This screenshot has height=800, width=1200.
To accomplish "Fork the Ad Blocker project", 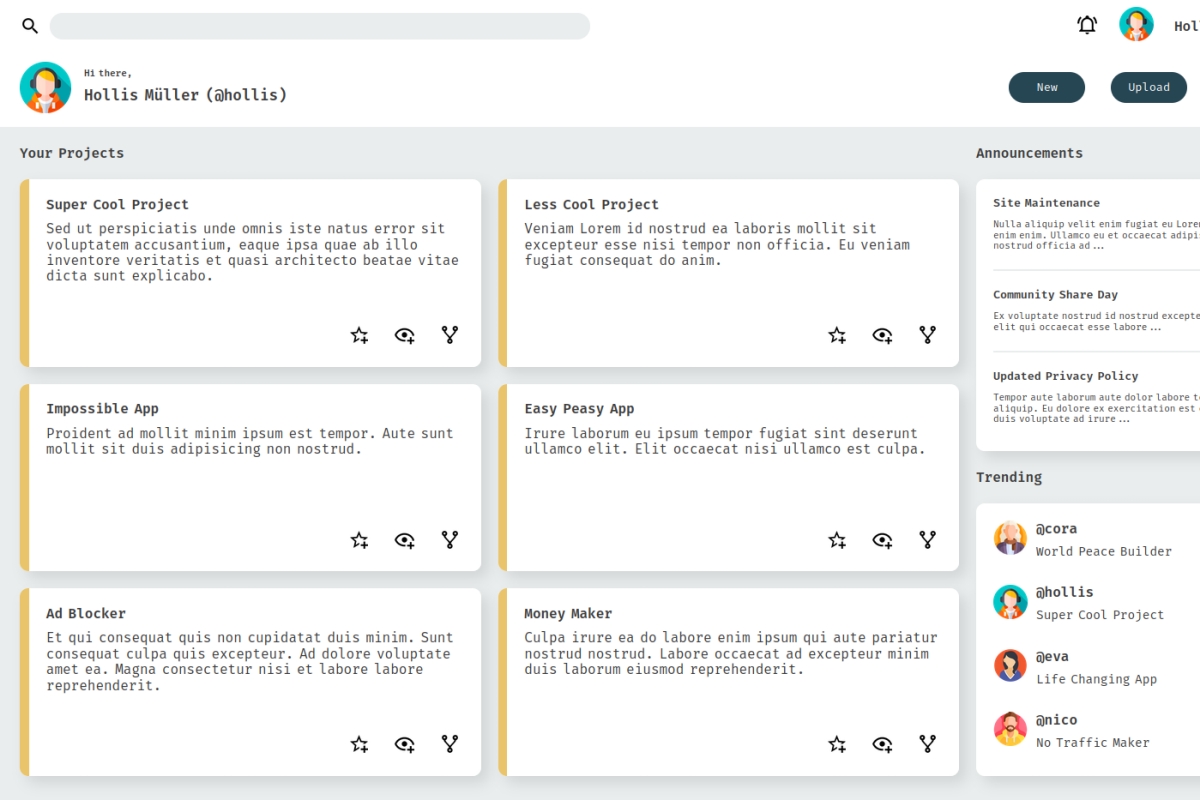I will click(450, 744).
